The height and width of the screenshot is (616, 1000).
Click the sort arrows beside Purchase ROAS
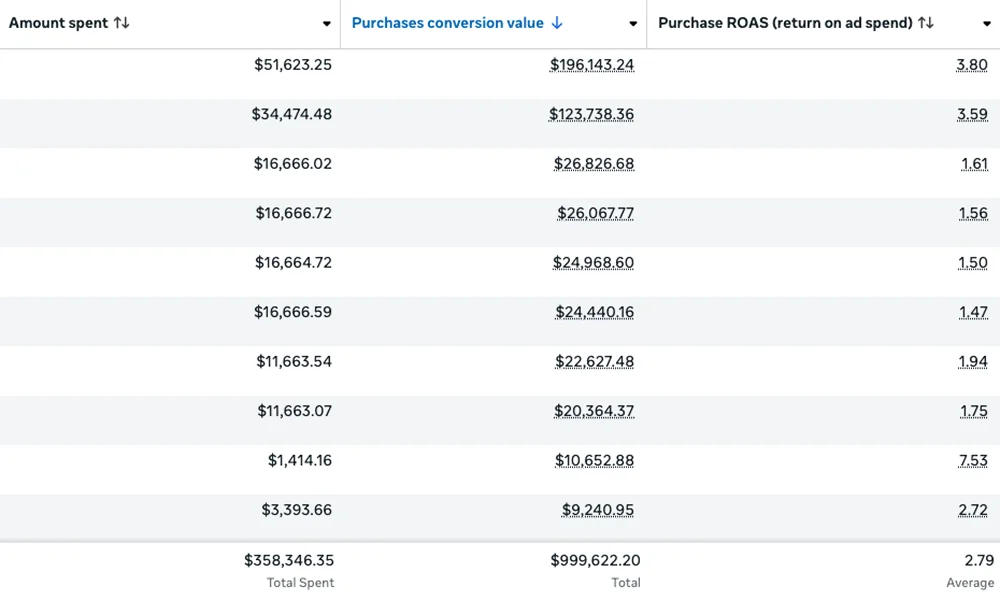[926, 23]
